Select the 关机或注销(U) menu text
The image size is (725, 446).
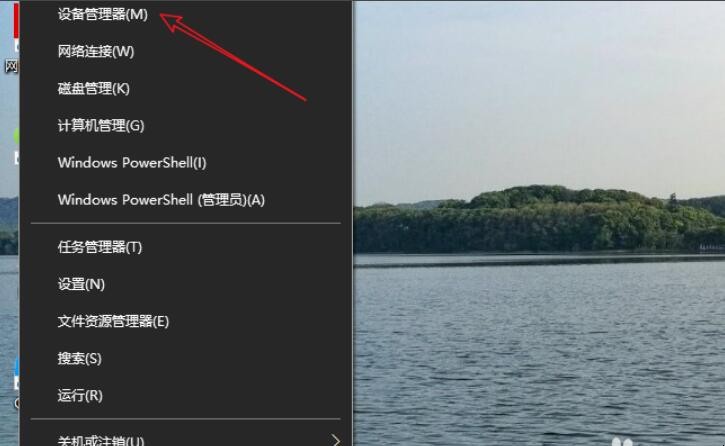click(101, 440)
